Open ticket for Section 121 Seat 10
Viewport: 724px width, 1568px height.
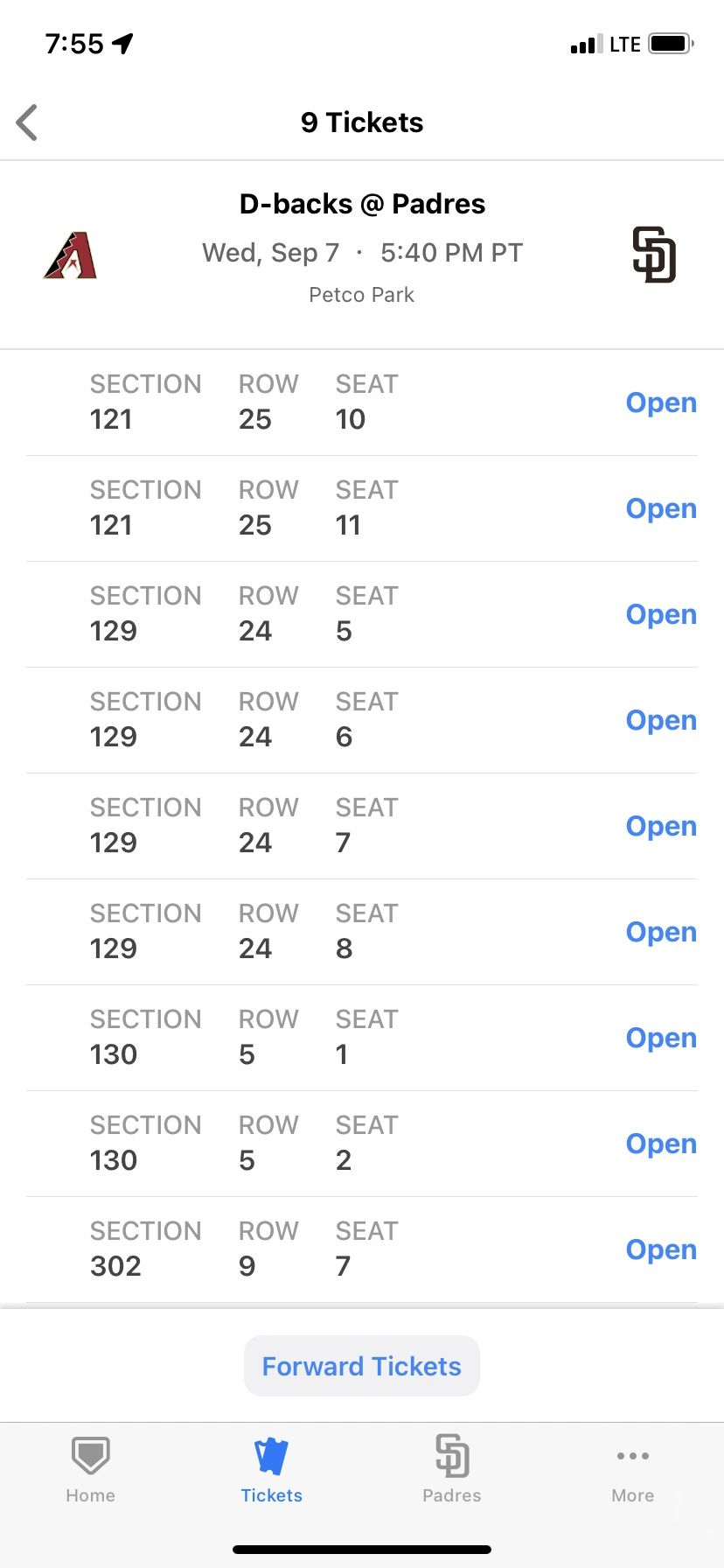point(661,402)
